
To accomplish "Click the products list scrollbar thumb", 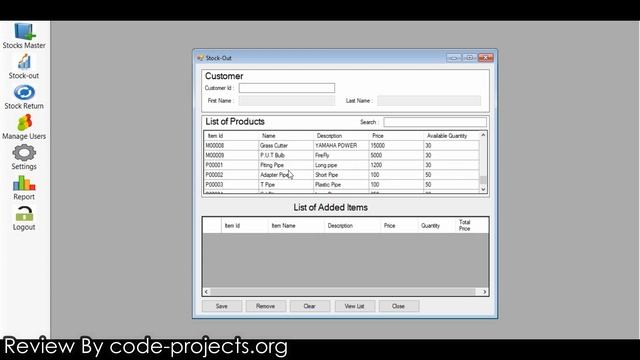I will [483, 180].
